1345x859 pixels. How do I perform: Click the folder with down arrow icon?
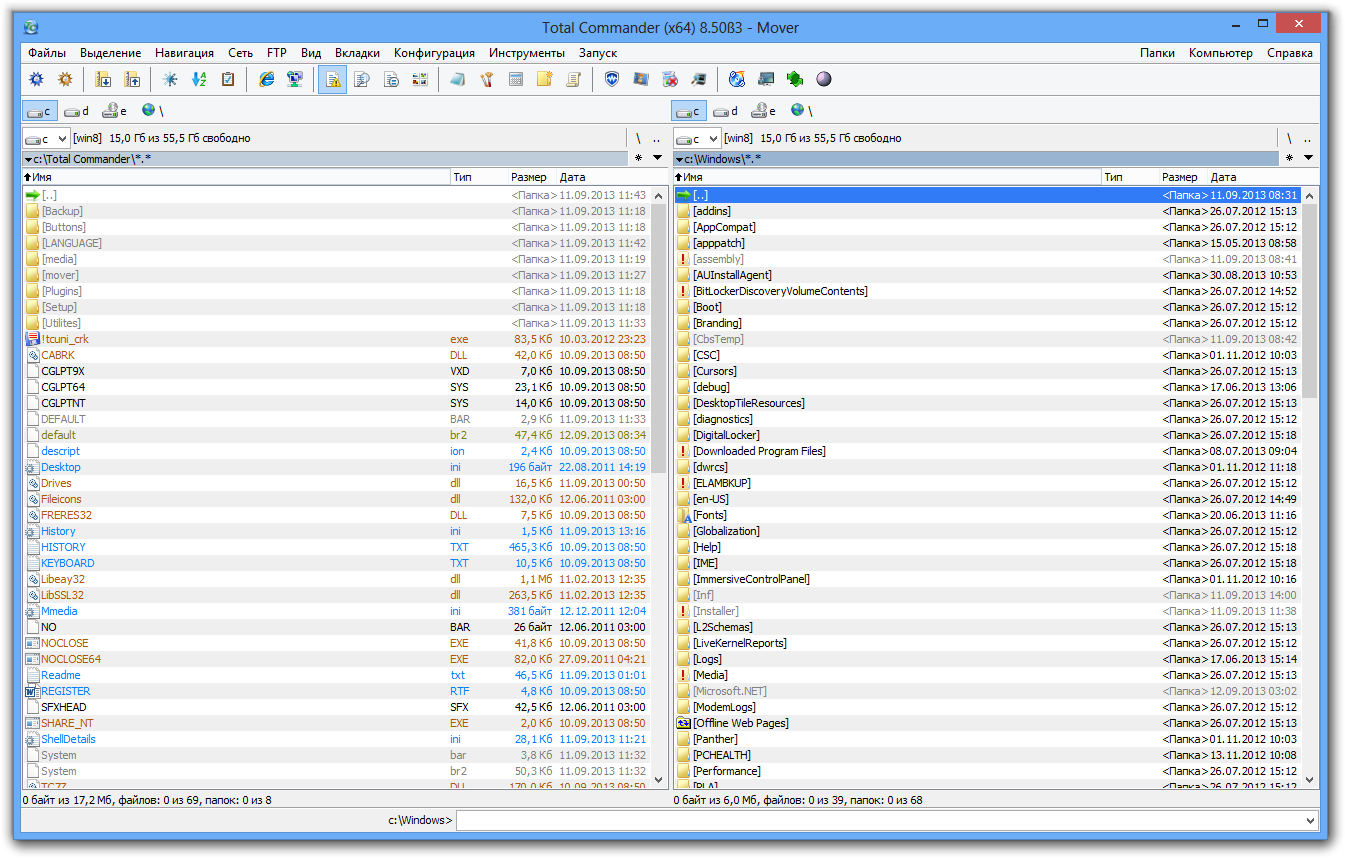point(103,80)
